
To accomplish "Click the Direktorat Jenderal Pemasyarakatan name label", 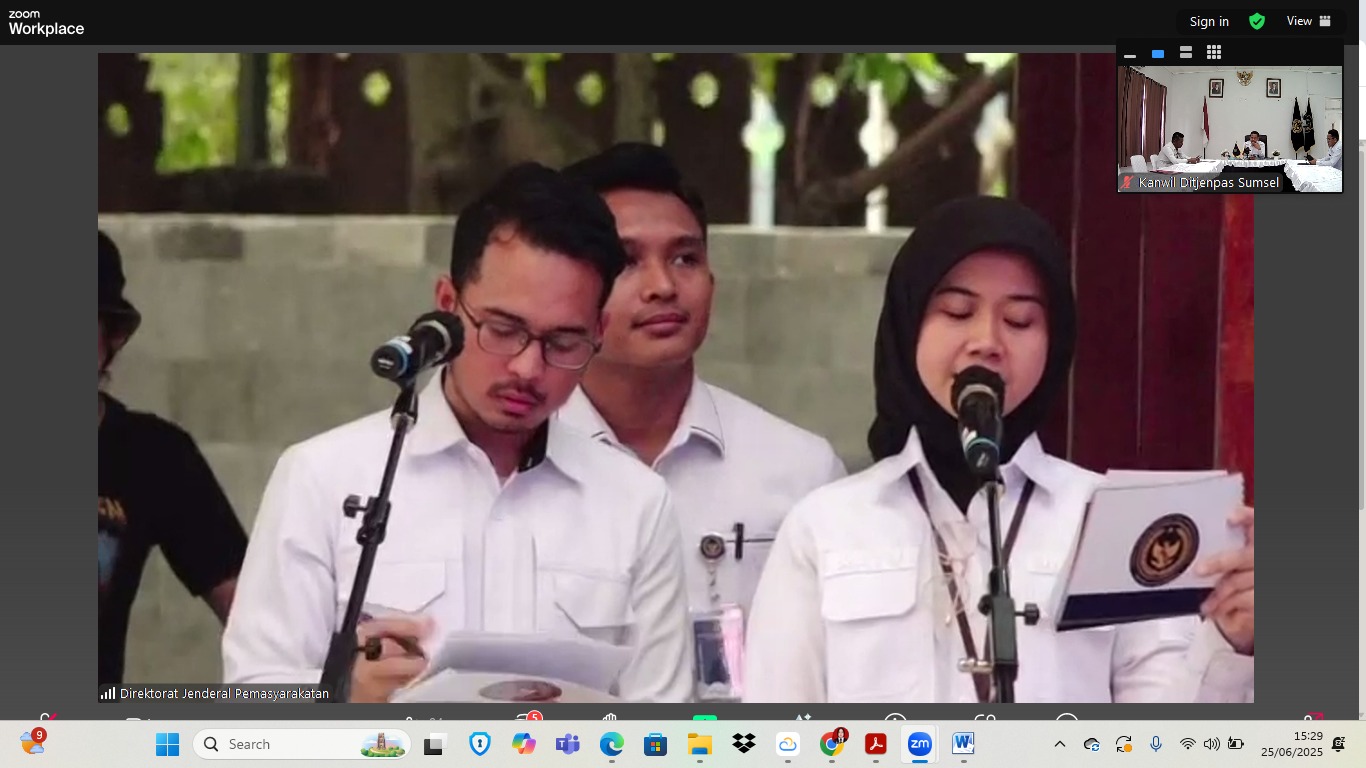I will tap(224, 693).
